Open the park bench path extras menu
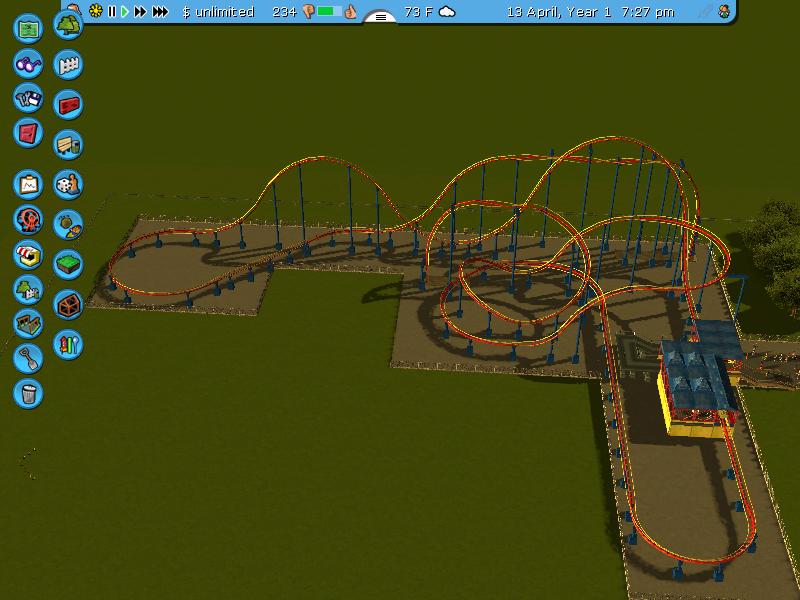The image size is (800, 600). 68,144
